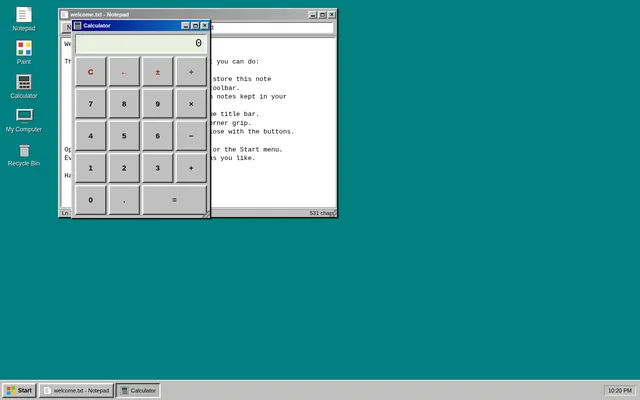
Task: Click the decimal point key
Action: [124, 200]
